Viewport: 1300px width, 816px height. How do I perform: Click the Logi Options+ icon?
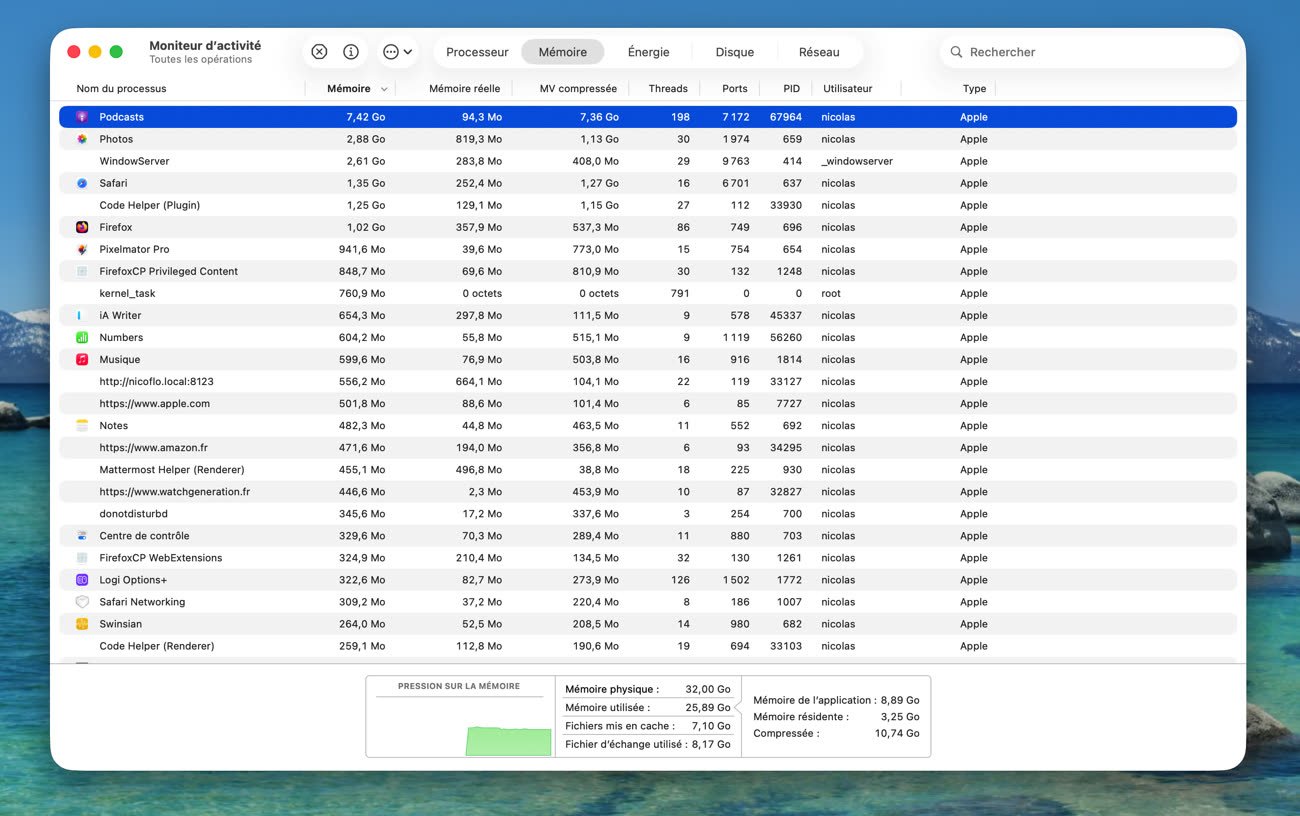(82, 580)
